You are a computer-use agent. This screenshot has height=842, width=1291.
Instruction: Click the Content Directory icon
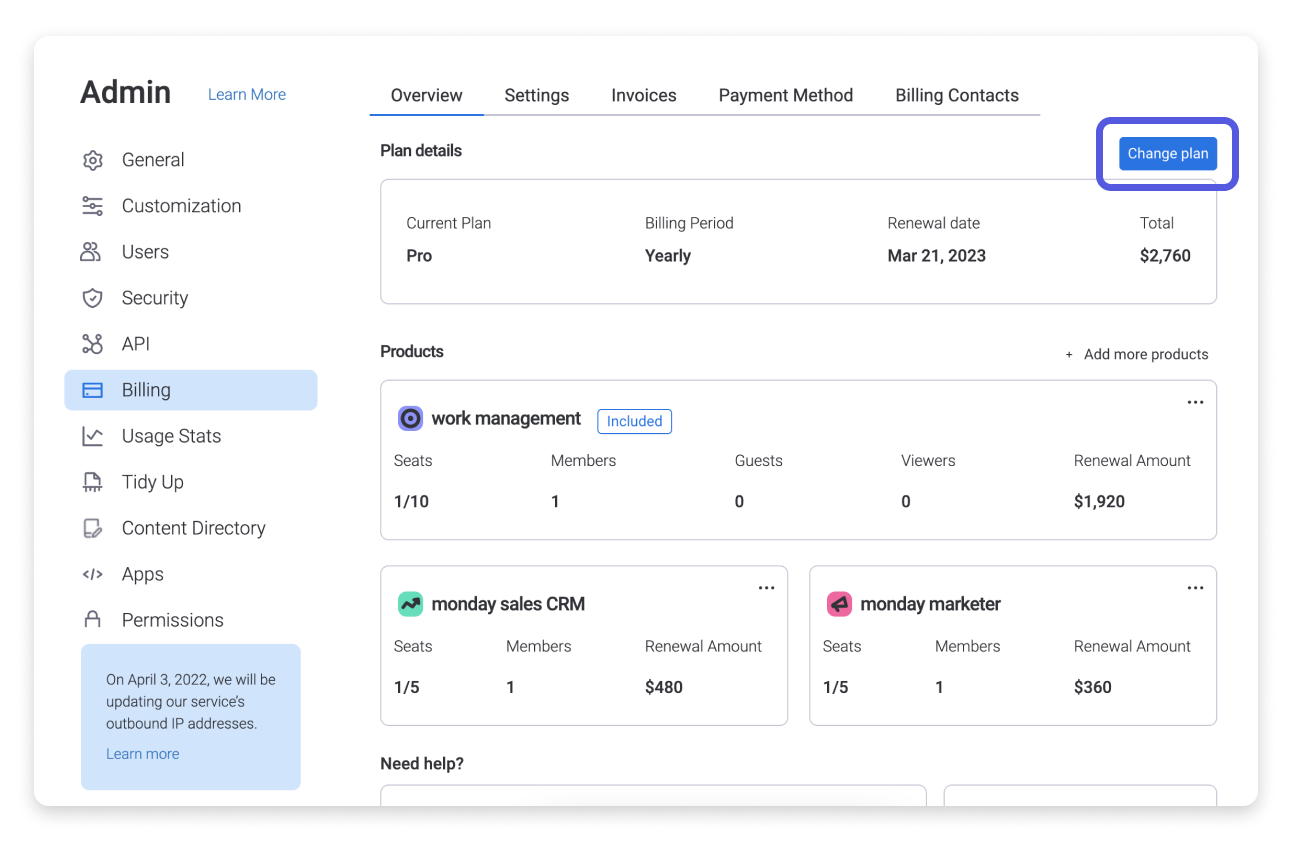92,528
